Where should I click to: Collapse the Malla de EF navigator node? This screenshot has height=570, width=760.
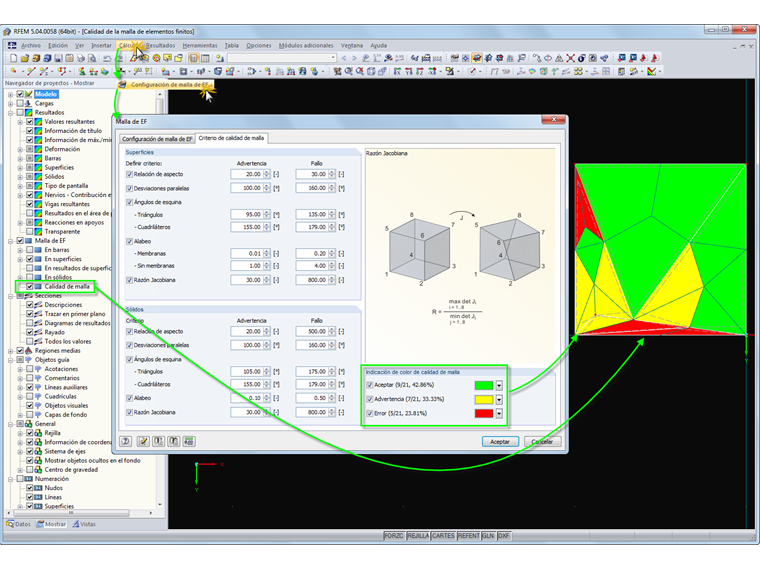10,241
